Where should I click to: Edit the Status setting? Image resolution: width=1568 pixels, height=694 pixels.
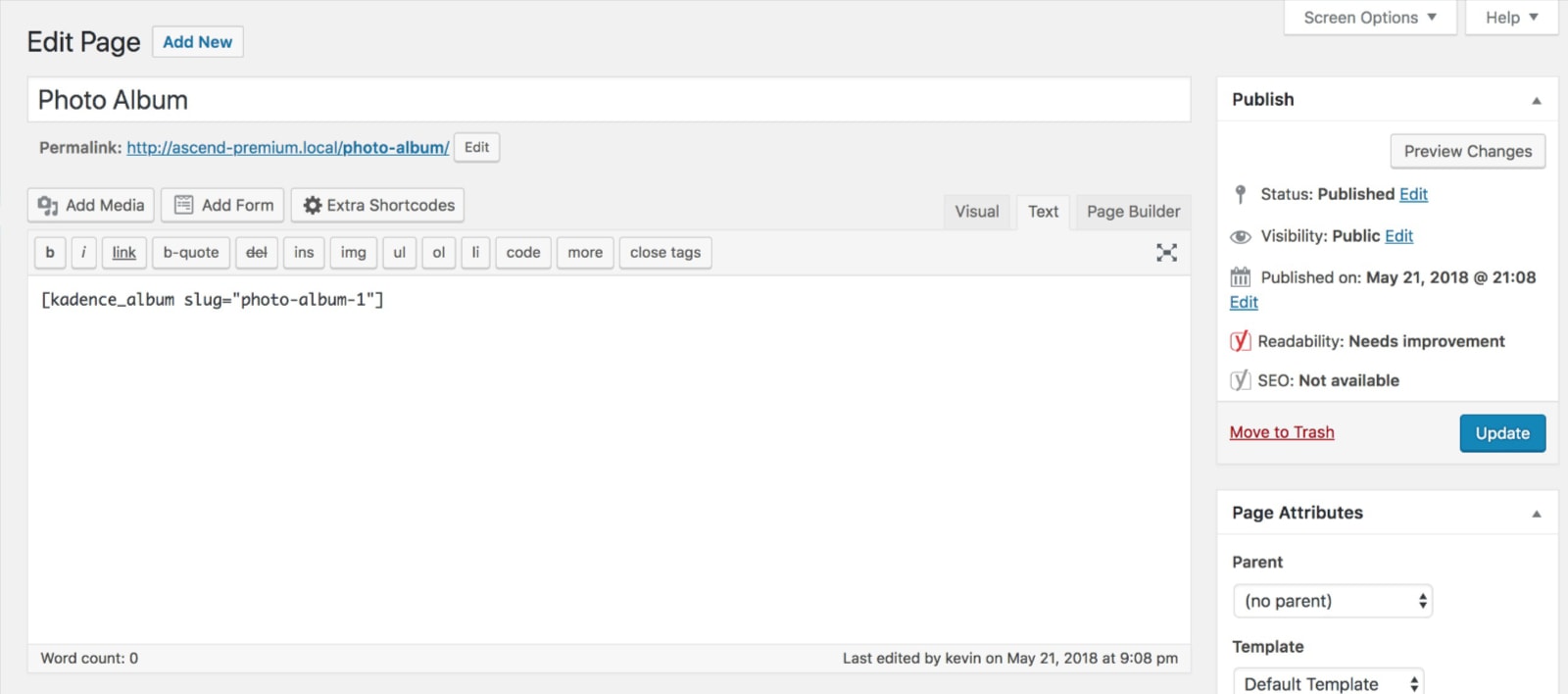[1413, 194]
